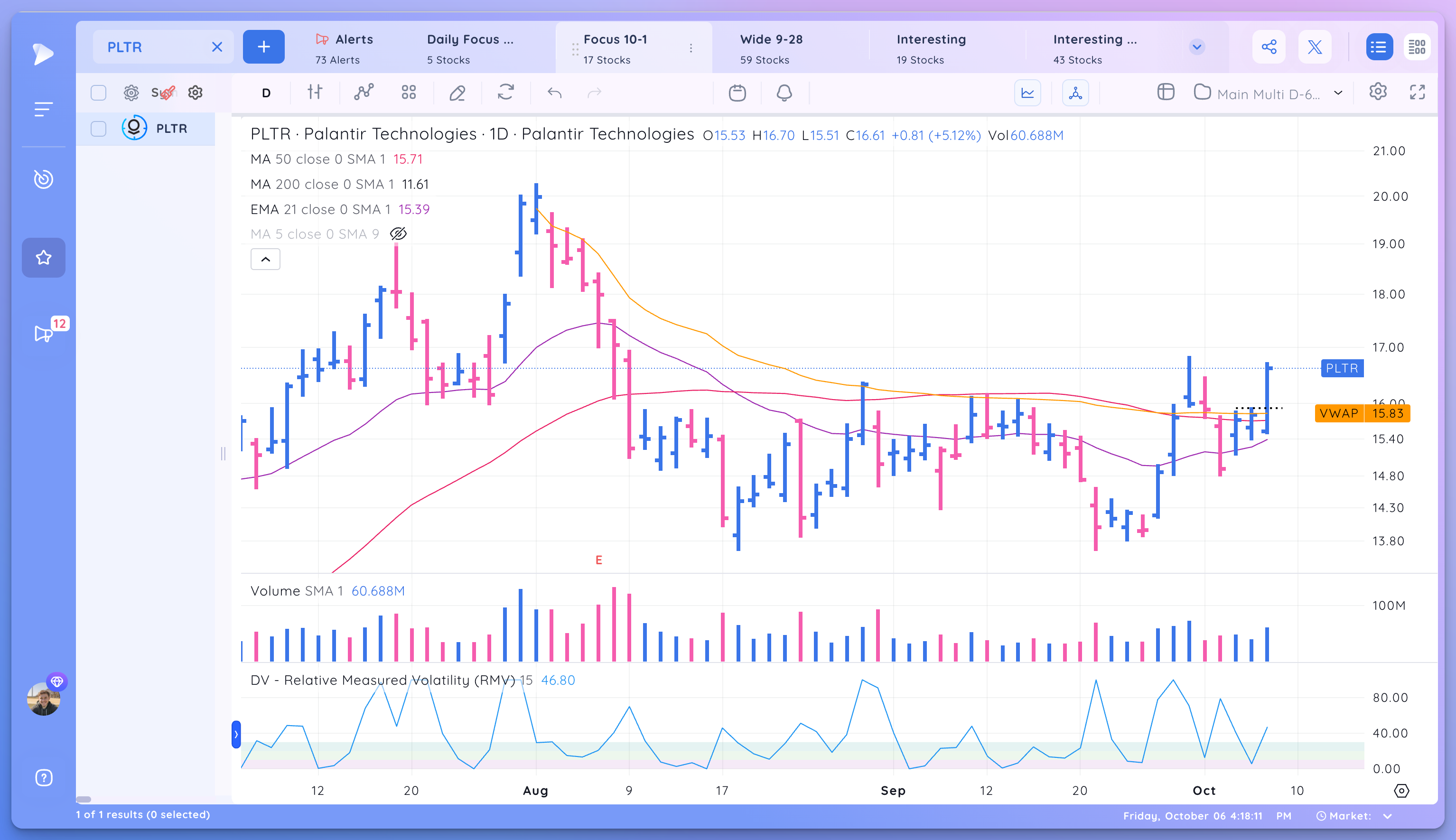Click Volume SMA indicator label
Viewport: 1456px width, 840px height.
297,591
